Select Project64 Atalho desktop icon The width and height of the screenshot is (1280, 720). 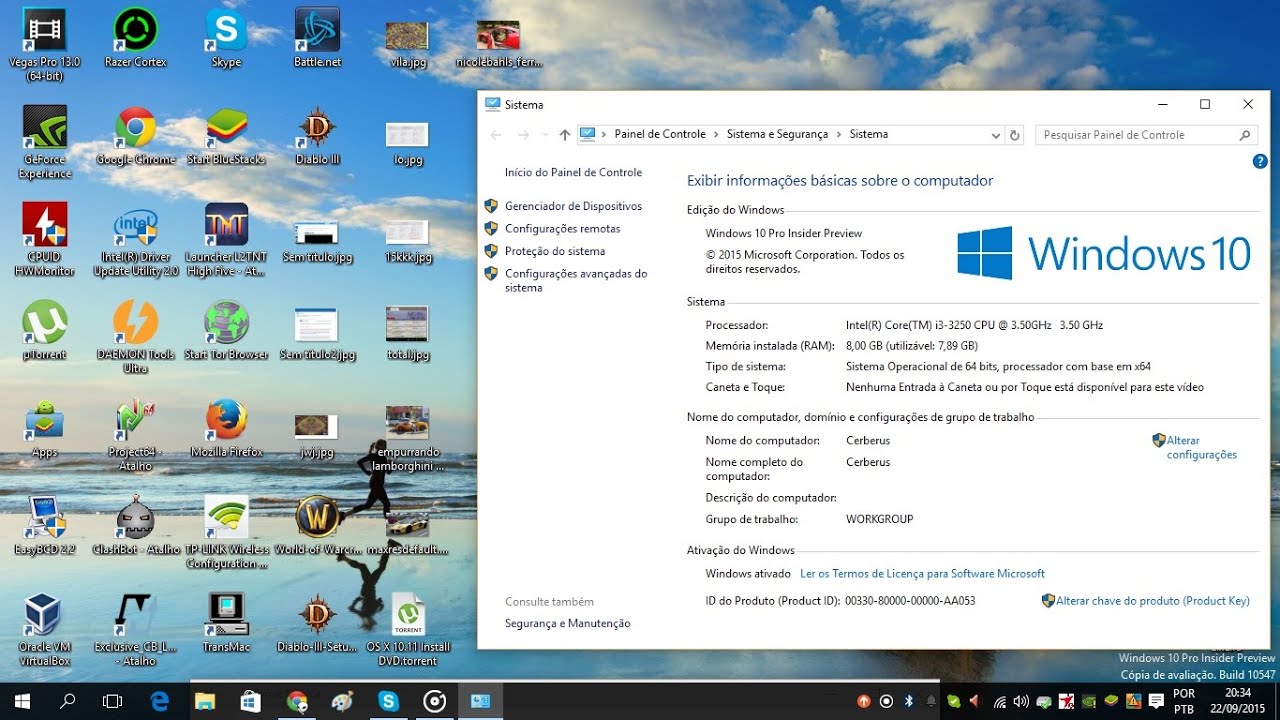[135, 435]
